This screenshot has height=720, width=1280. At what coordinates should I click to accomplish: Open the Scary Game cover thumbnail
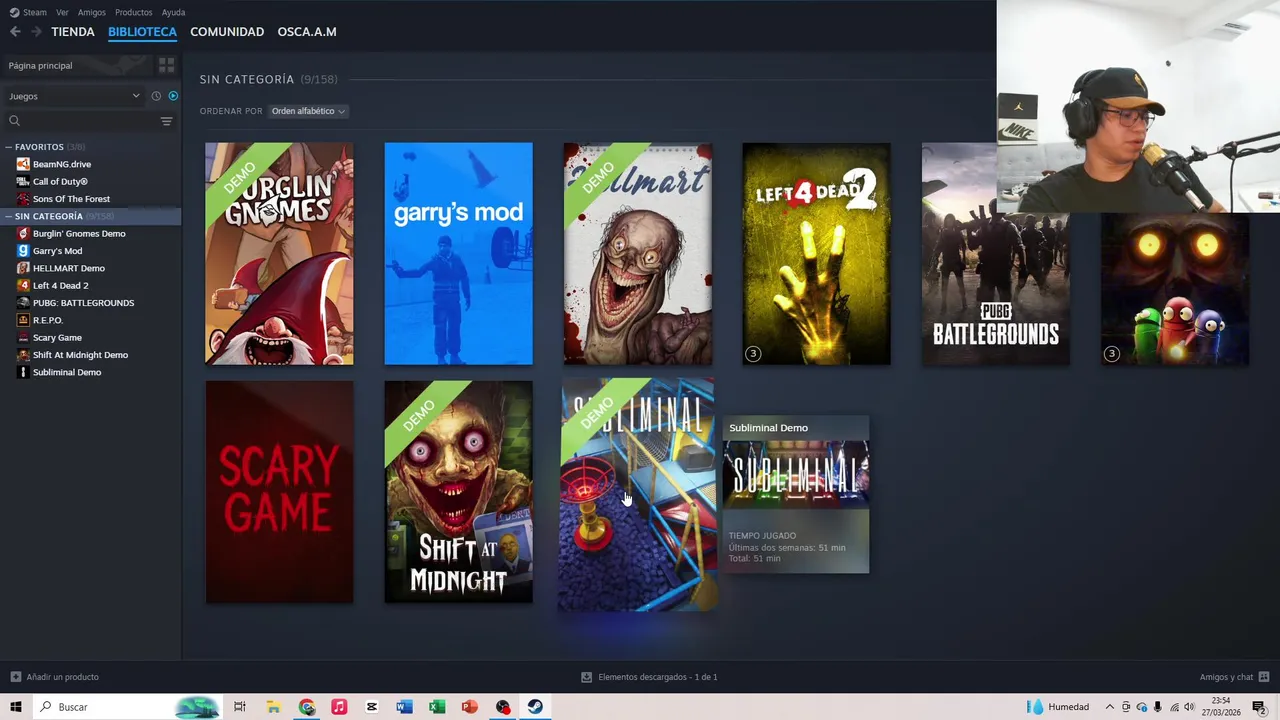point(279,492)
